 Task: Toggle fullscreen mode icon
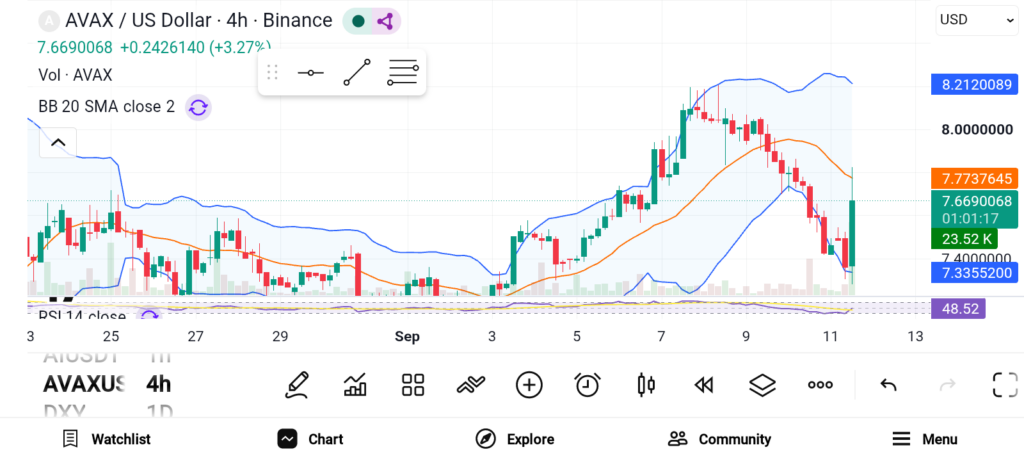pos(1005,385)
